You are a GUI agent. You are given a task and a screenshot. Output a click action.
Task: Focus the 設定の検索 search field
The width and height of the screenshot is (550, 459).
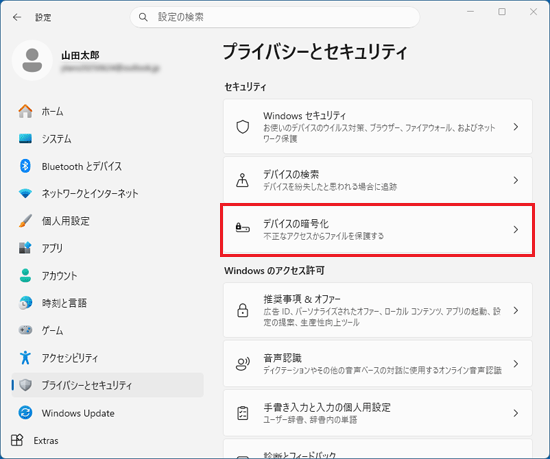(x=275, y=17)
